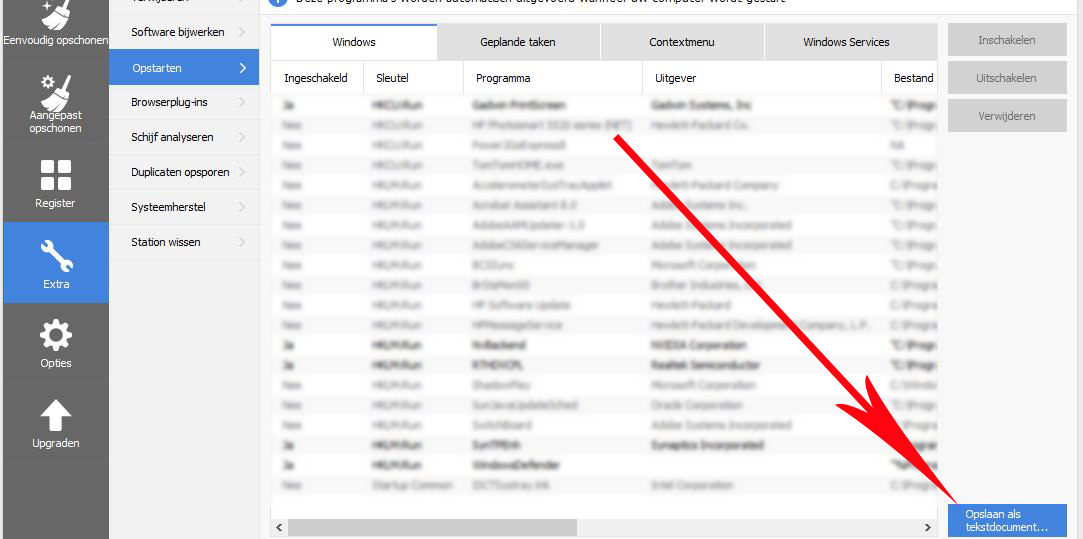Viewport: 1083px width, 539px height.
Task: Open Opties gear icon
Action: (55, 335)
